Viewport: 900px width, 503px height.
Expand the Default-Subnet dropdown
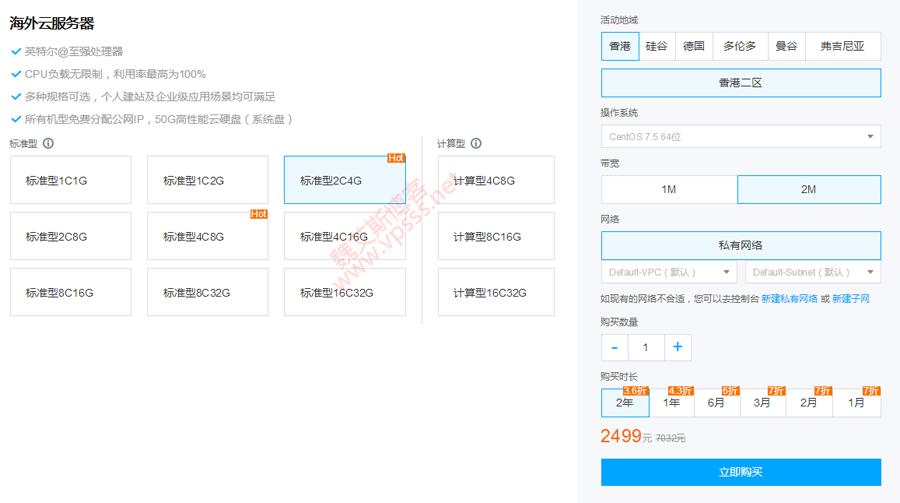812,272
